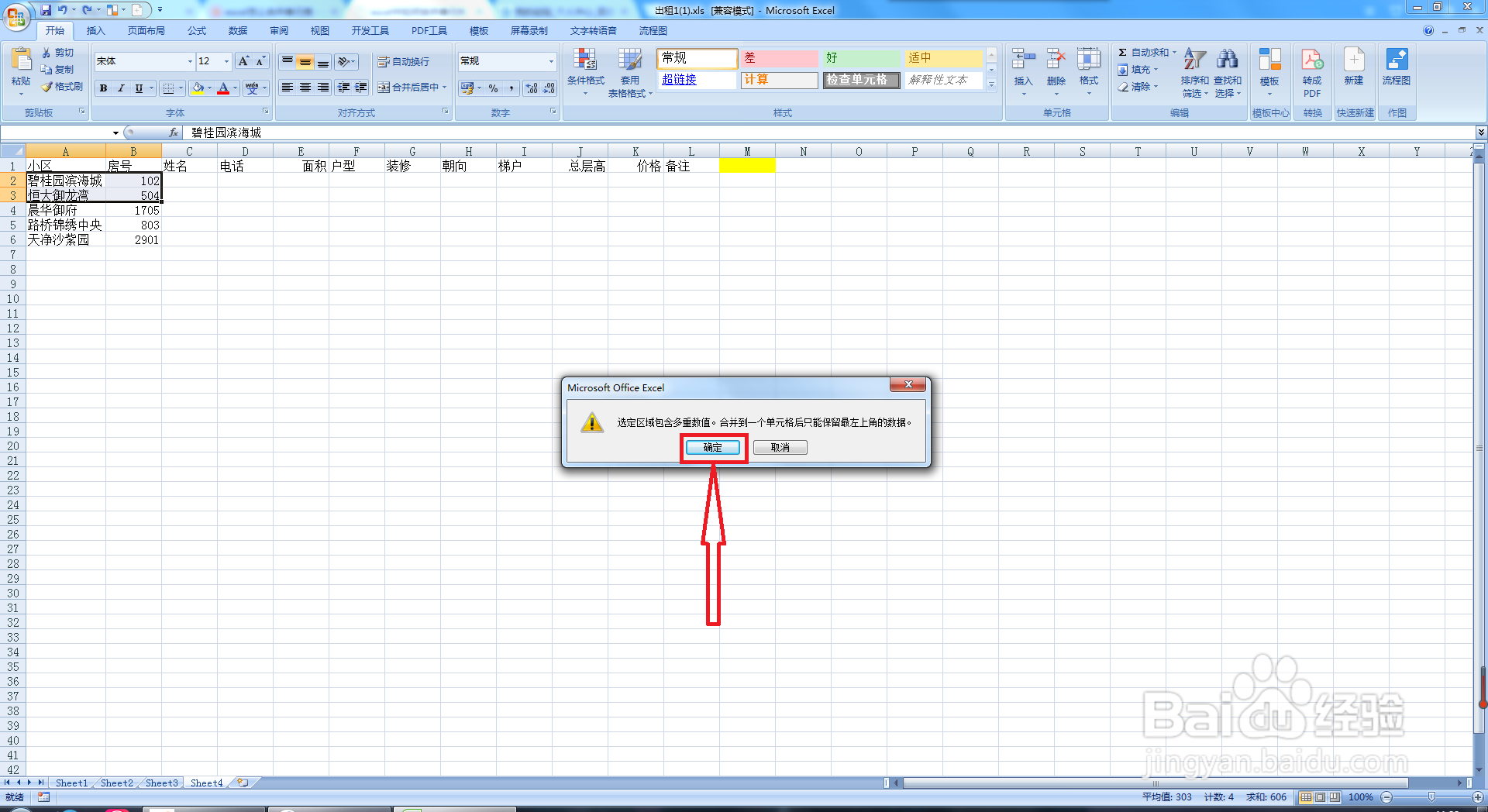Viewport: 1488px width, 812px height.
Task: Open the Data (数据) tab
Action: (238, 31)
